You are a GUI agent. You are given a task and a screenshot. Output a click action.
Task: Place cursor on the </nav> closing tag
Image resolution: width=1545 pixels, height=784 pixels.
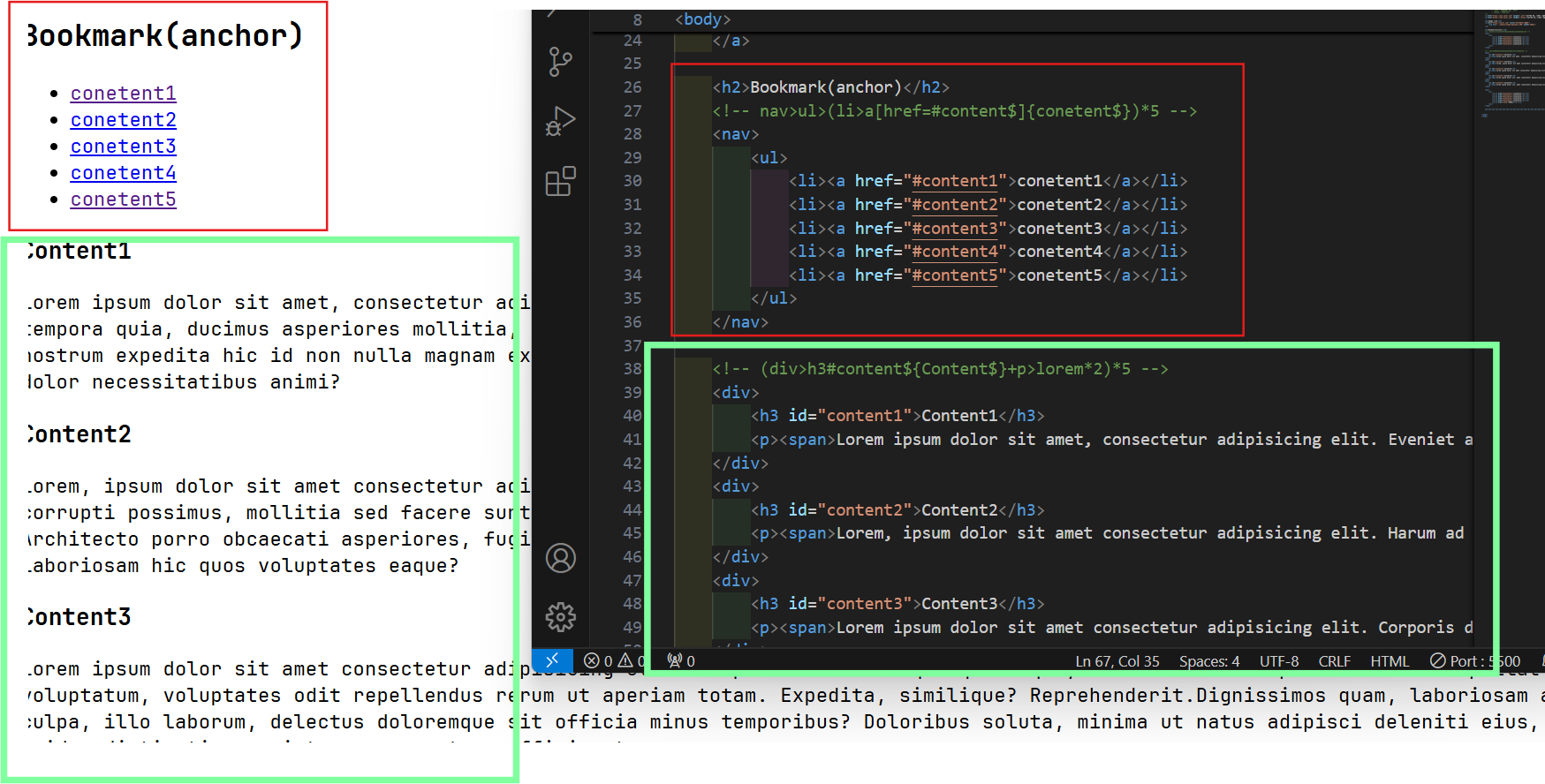pos(740,322)
